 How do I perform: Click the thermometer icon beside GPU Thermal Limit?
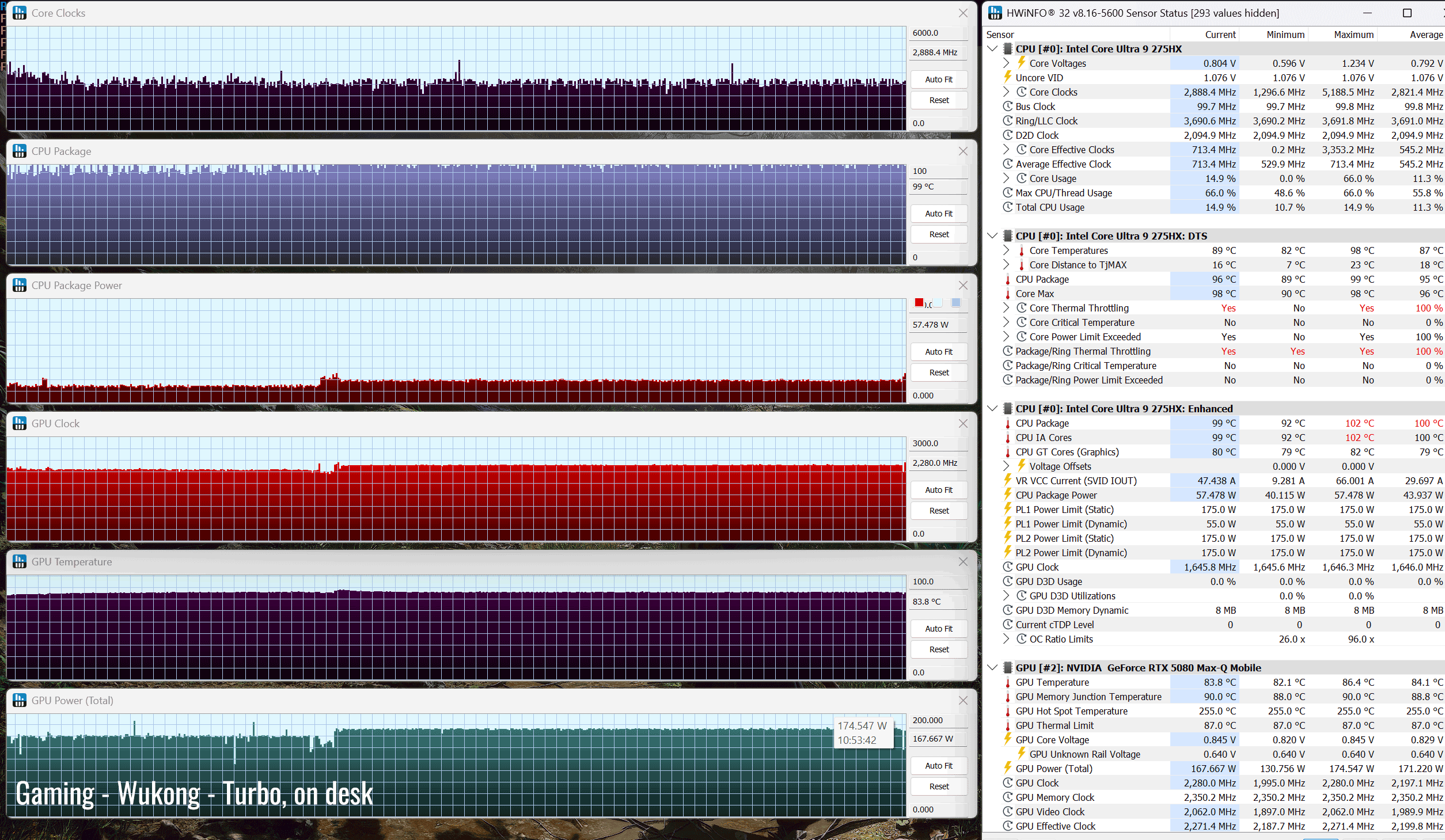click(1008, 725)
